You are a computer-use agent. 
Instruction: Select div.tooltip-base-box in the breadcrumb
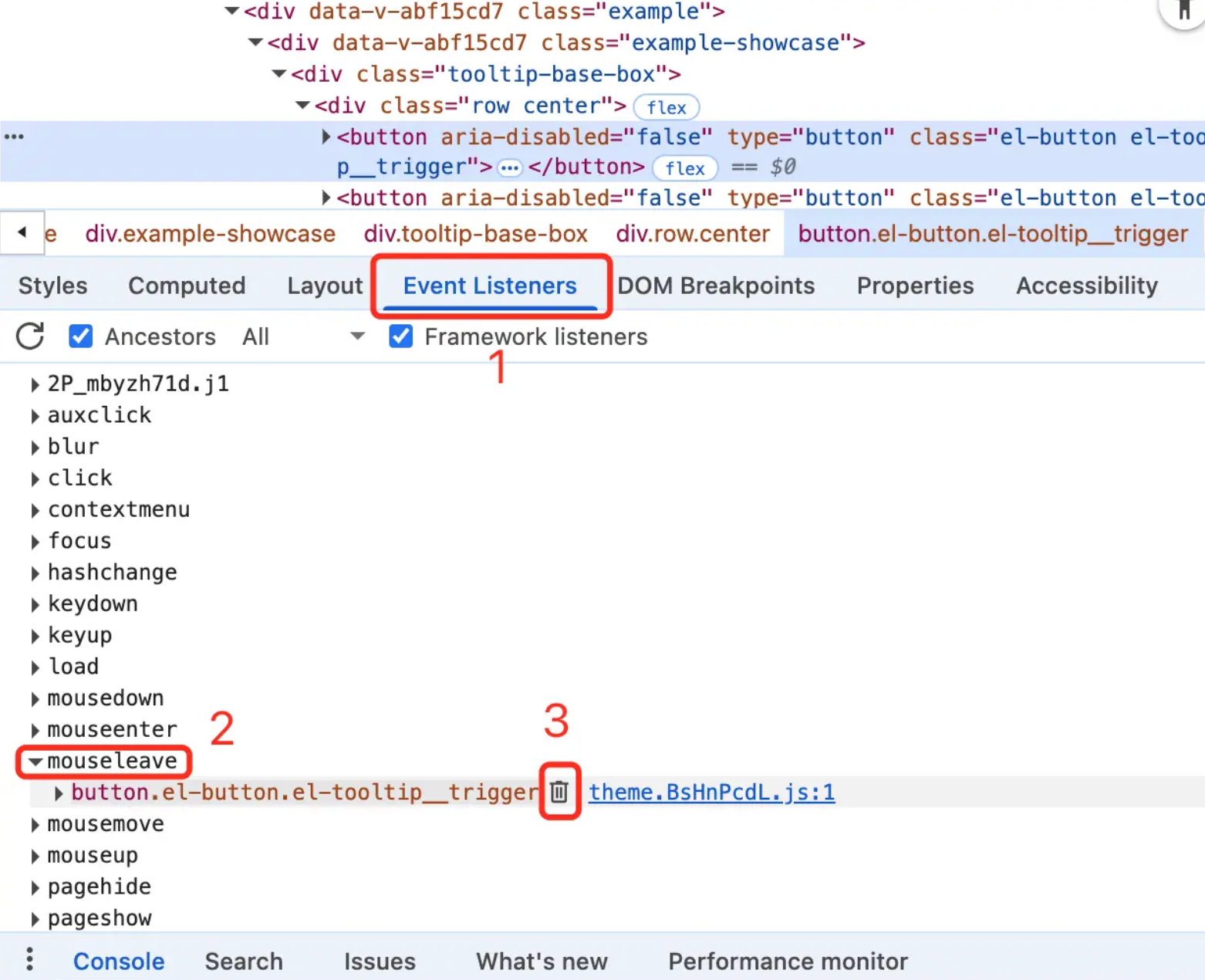(x=475, y=234)
